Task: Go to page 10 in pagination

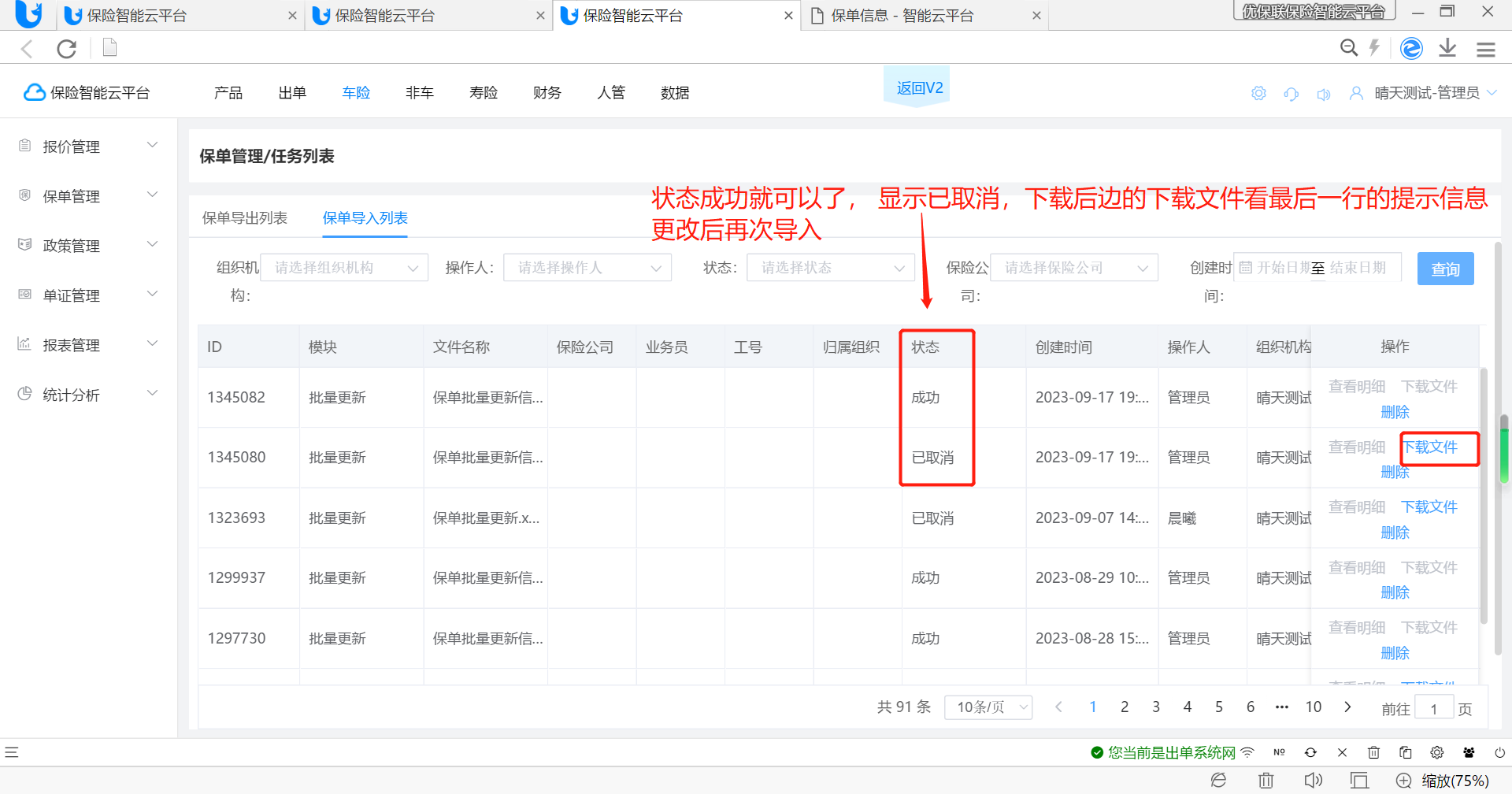Action: pyautogui.click(x=1314, y=707)
